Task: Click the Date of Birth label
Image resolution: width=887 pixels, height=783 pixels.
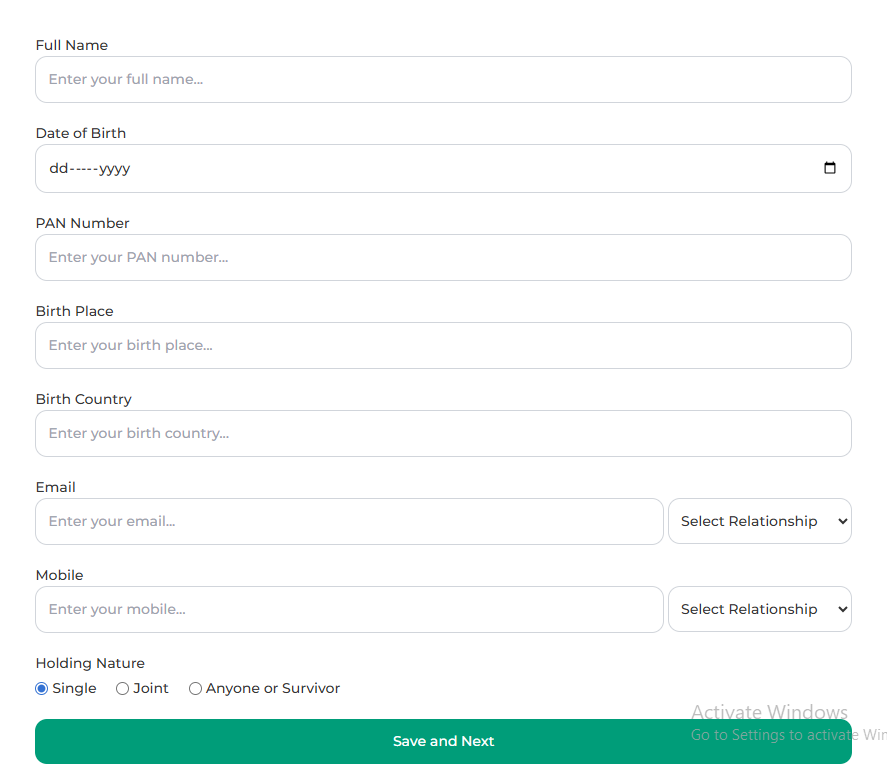Action: click(x=81, y=133)
